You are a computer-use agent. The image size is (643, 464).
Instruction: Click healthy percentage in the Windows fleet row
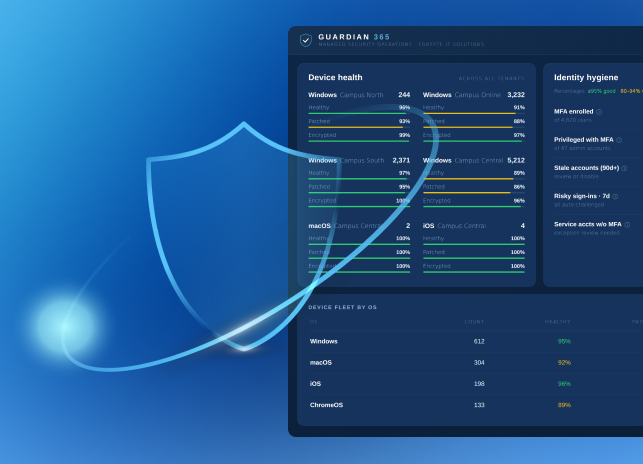(564, 341)
